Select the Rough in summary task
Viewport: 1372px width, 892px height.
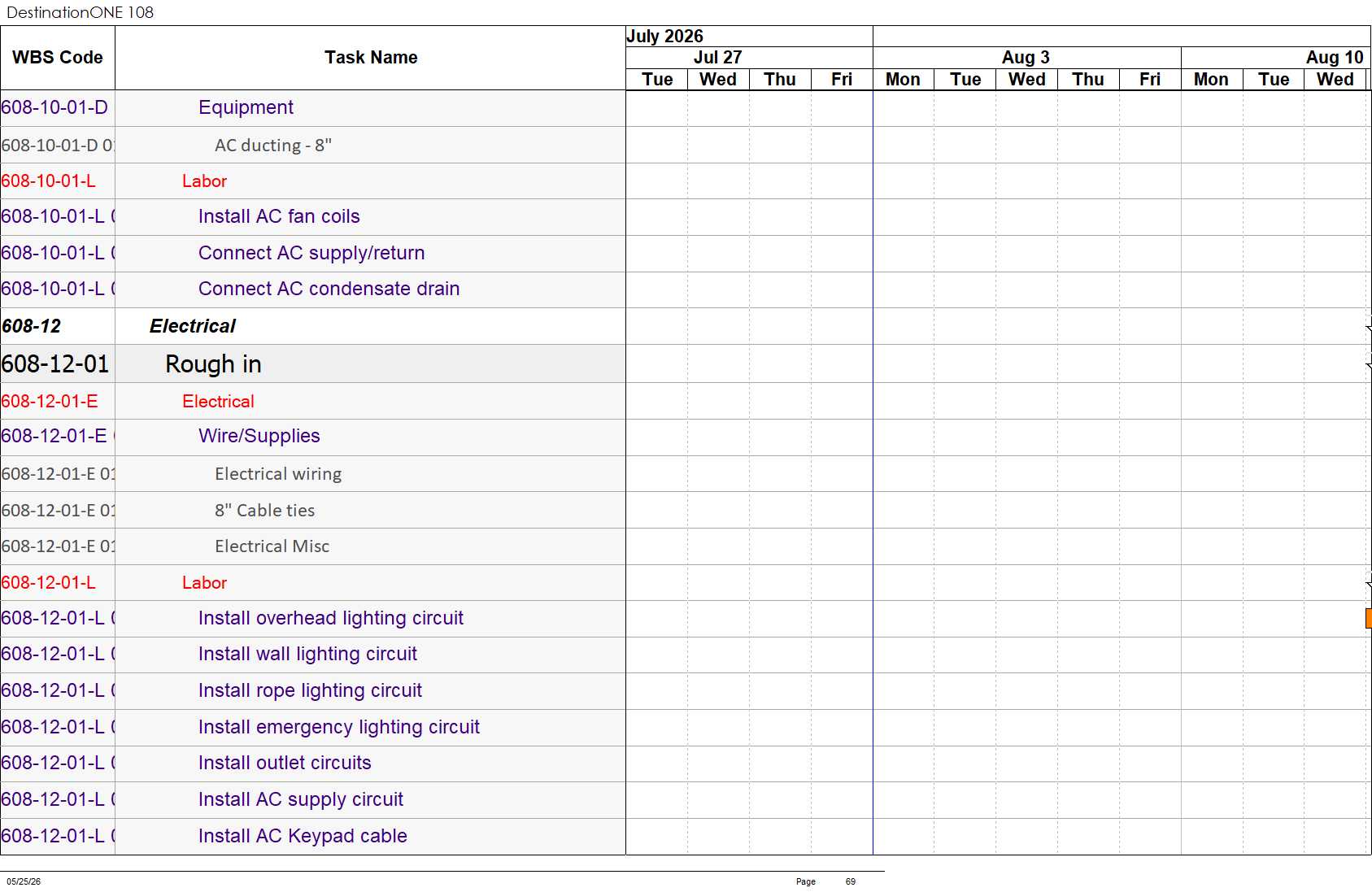coord(213,364)
